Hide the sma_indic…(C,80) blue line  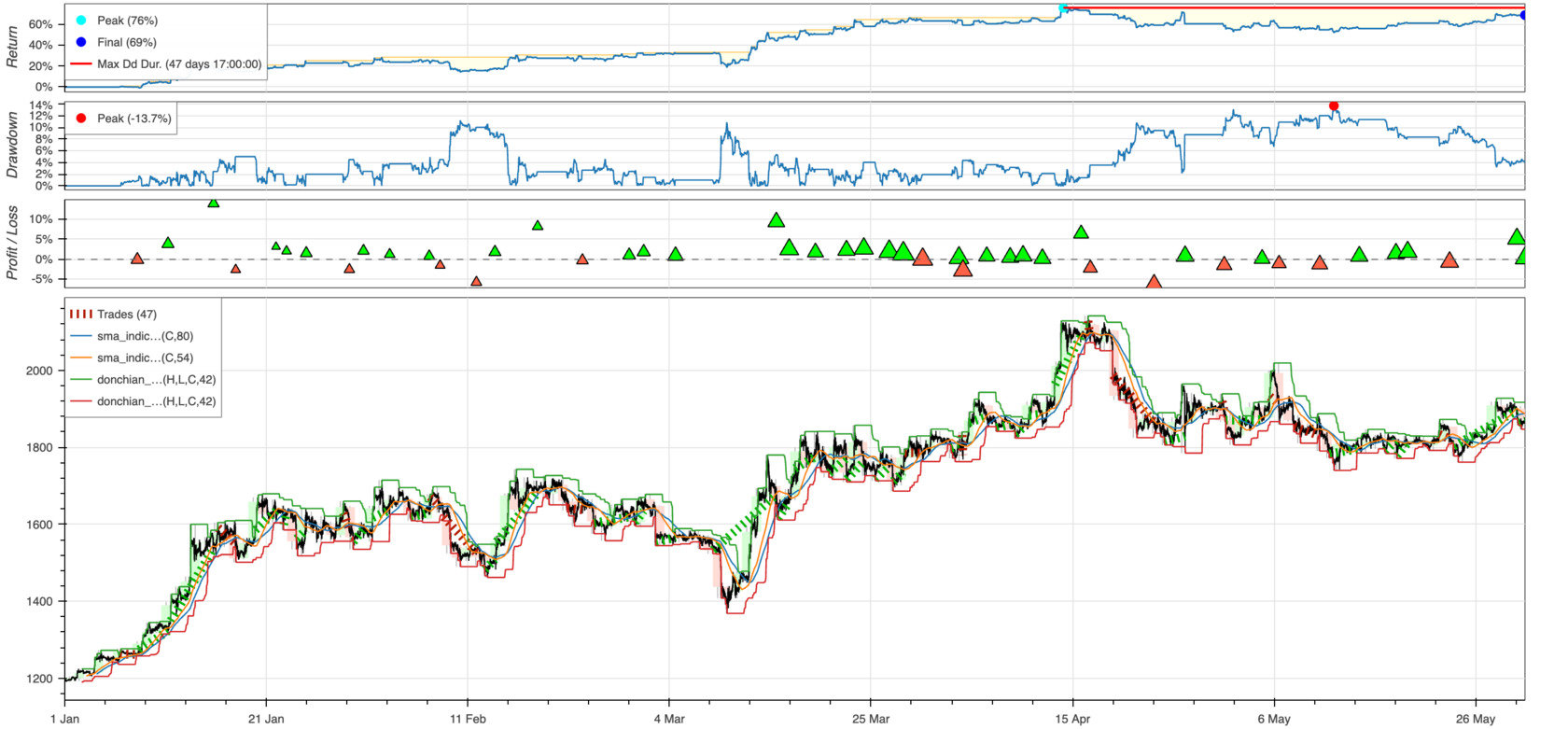click(145, 336)
